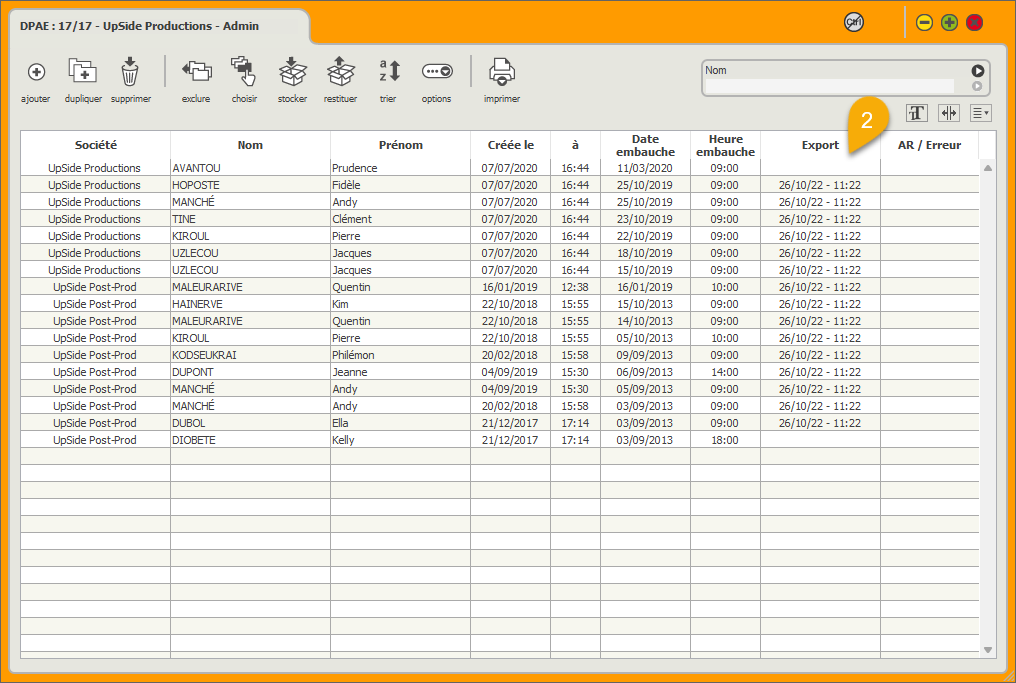Click hire date 06/09/2013

pos(645,372)
